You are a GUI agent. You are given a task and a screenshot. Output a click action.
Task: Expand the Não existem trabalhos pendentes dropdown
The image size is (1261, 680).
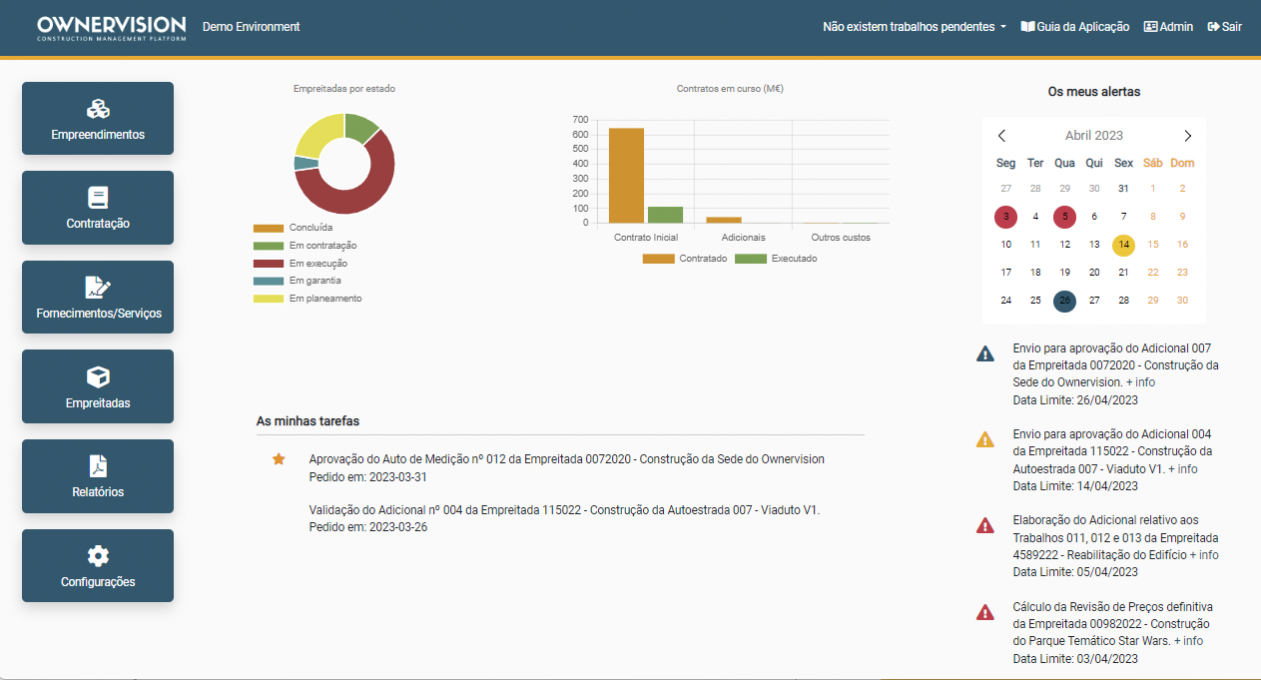[x=913, y=27]
